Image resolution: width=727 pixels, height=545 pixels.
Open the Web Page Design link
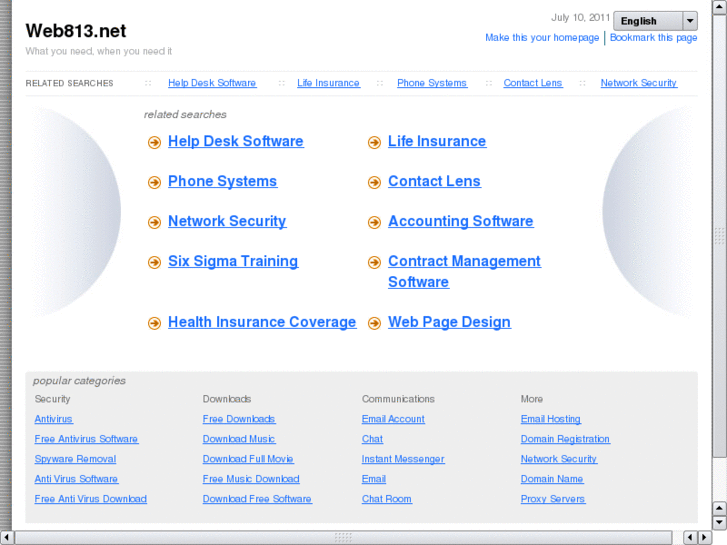point(449,321)
